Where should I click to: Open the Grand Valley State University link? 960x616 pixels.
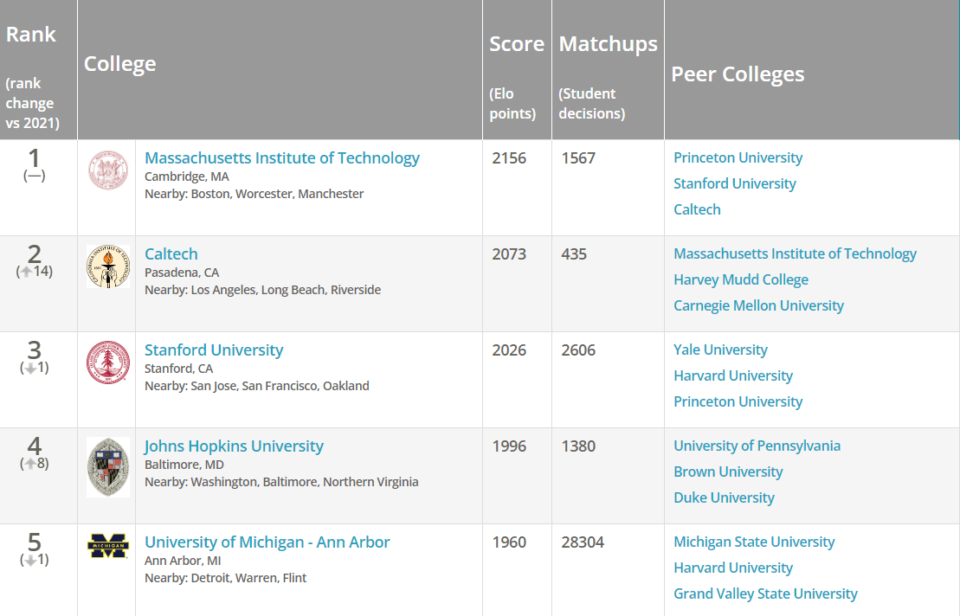[x=766, y=593]
